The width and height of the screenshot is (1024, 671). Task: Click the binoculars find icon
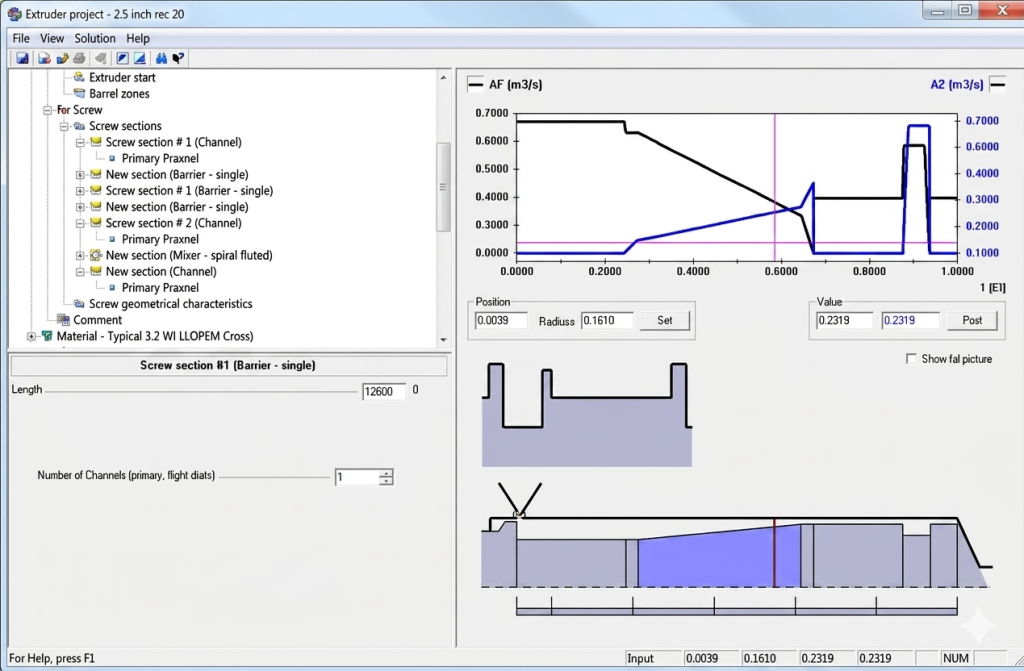(x=161, y=58)
